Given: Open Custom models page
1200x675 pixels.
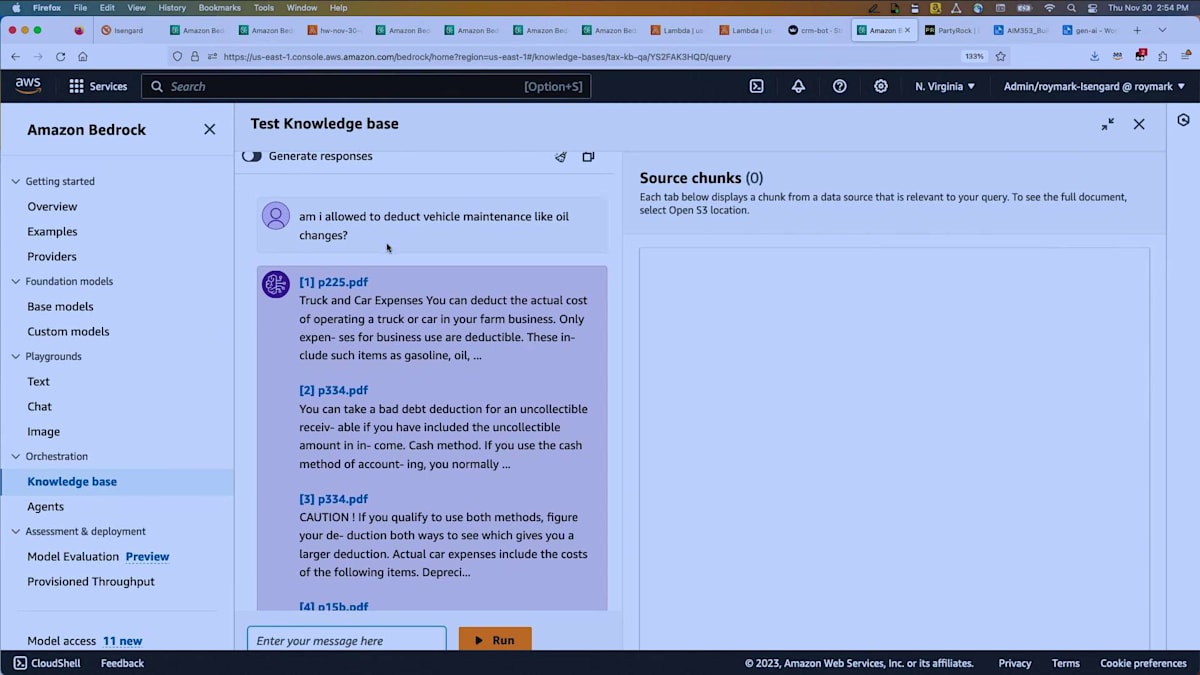Looking at the screenshot, I should coord(68,332).
